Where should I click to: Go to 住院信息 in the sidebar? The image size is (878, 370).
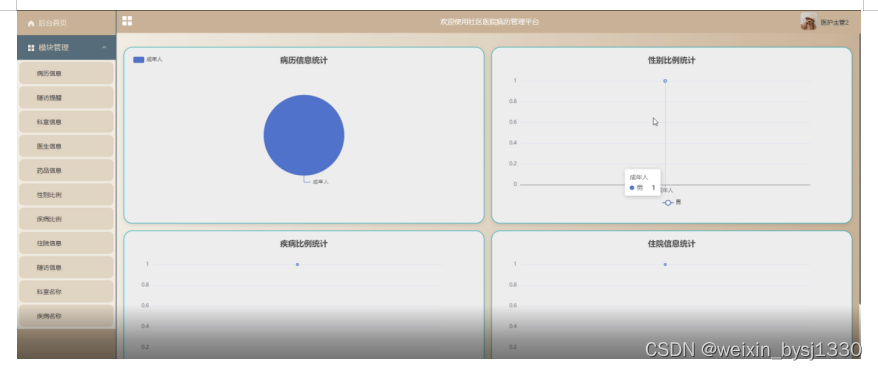point(66,243)
